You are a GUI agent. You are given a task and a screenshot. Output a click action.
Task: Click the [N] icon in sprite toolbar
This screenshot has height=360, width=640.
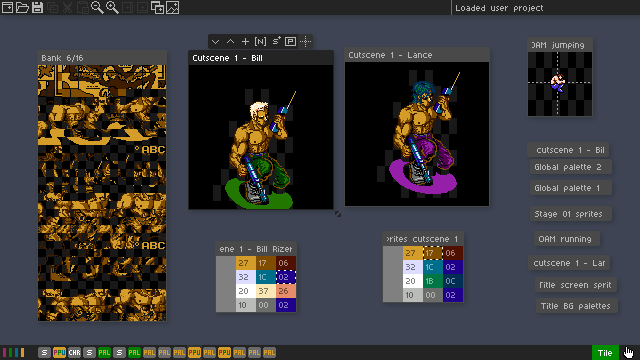coord(260,41)
